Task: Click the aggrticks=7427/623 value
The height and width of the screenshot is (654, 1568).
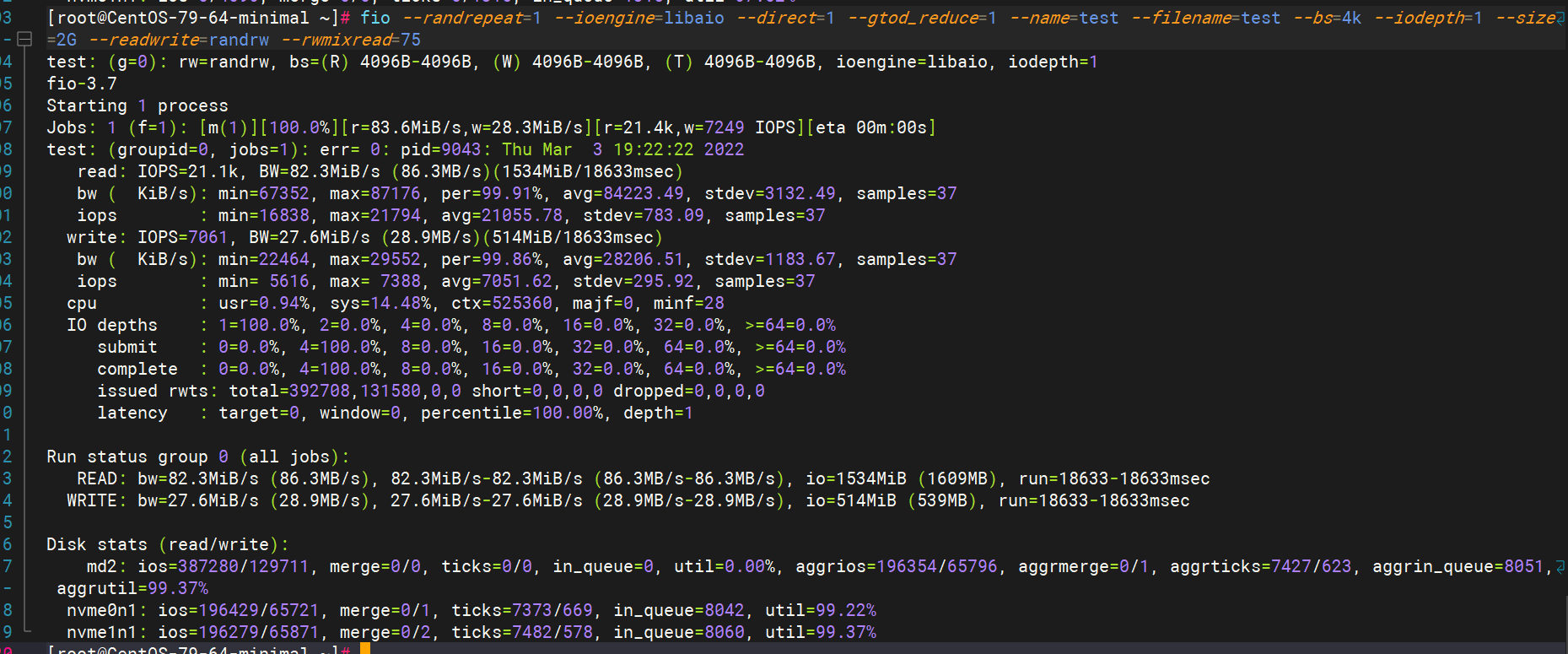Action: click(x=1261, y=566)
